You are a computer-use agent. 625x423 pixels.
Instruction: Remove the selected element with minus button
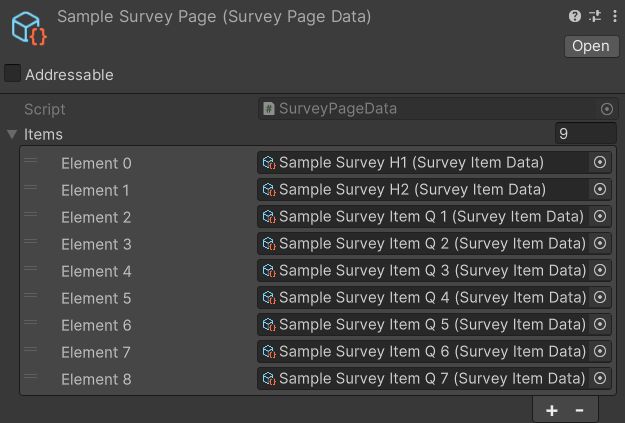click(x=580, y=410)
